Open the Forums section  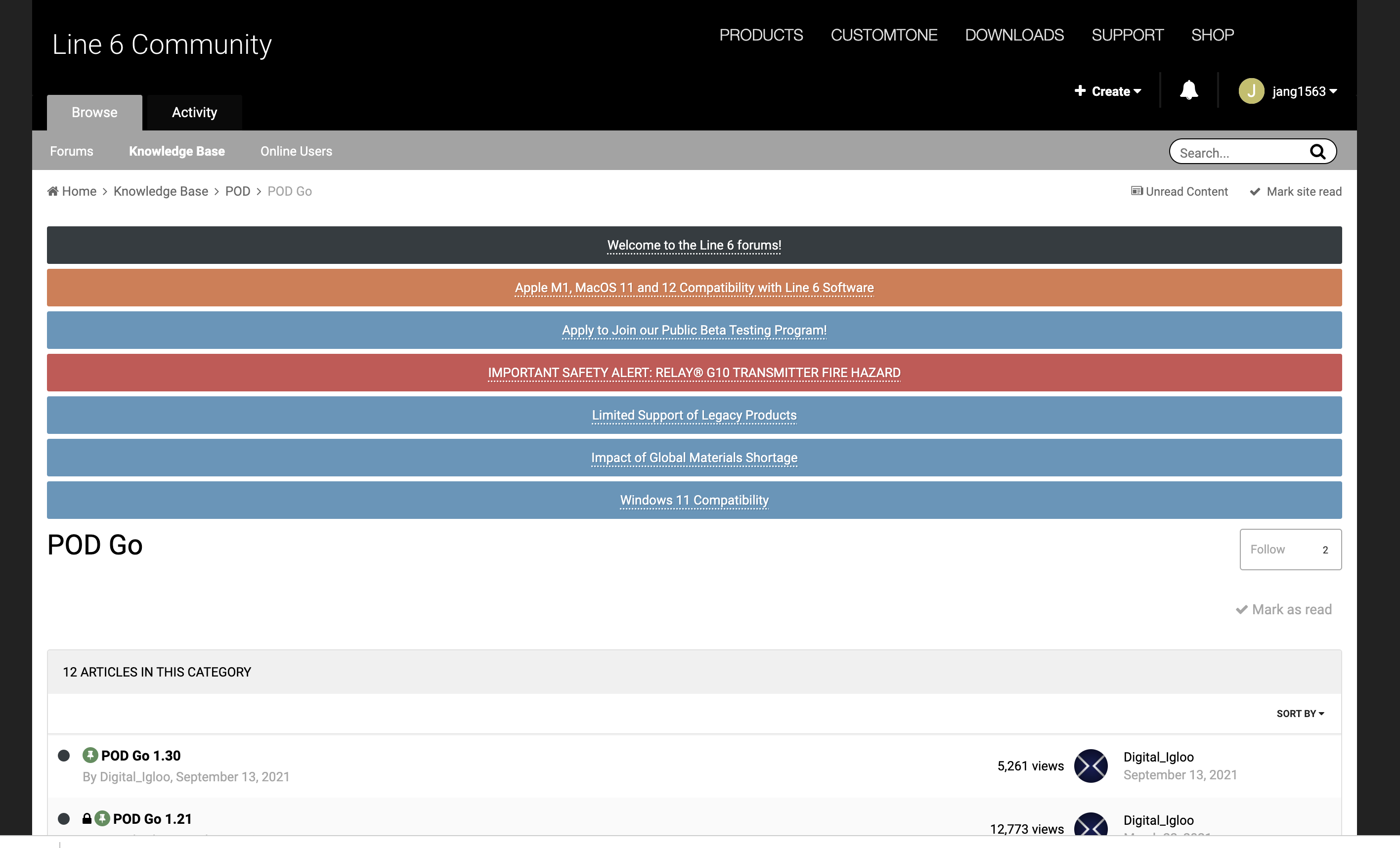(72, 151)
